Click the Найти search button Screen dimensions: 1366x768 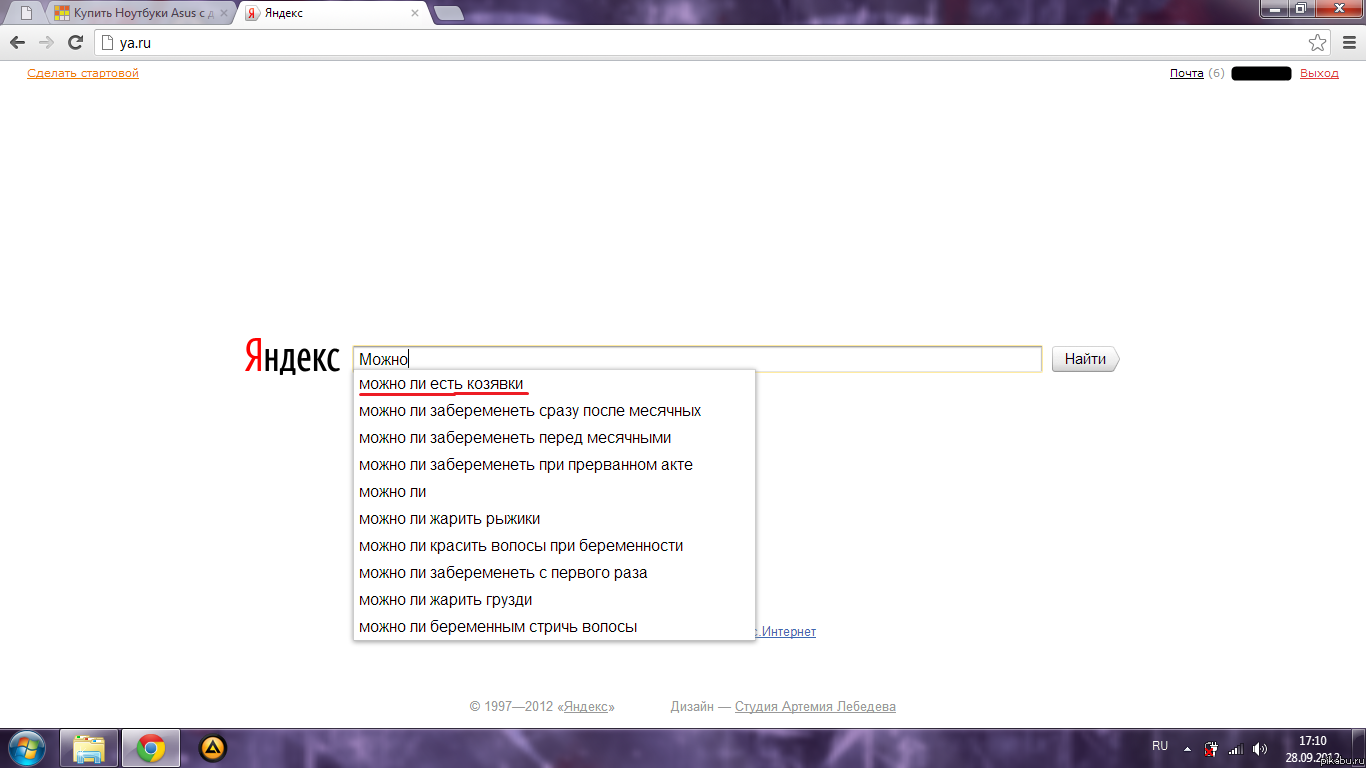[1085, 359]
